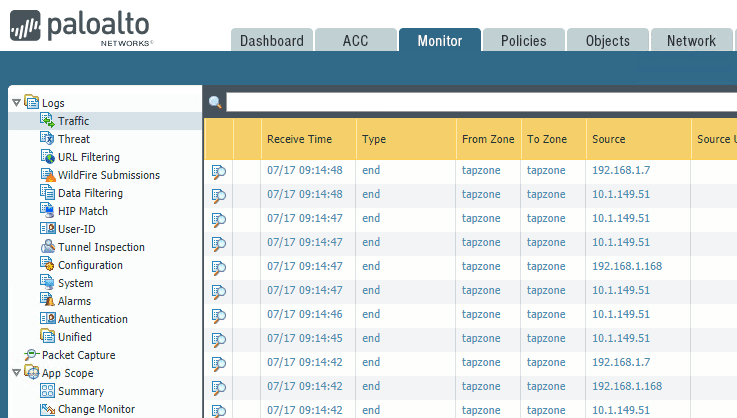737x418 pixels.
Task: Click the WildFire Submissions icon
Action: tap(47, 174)
